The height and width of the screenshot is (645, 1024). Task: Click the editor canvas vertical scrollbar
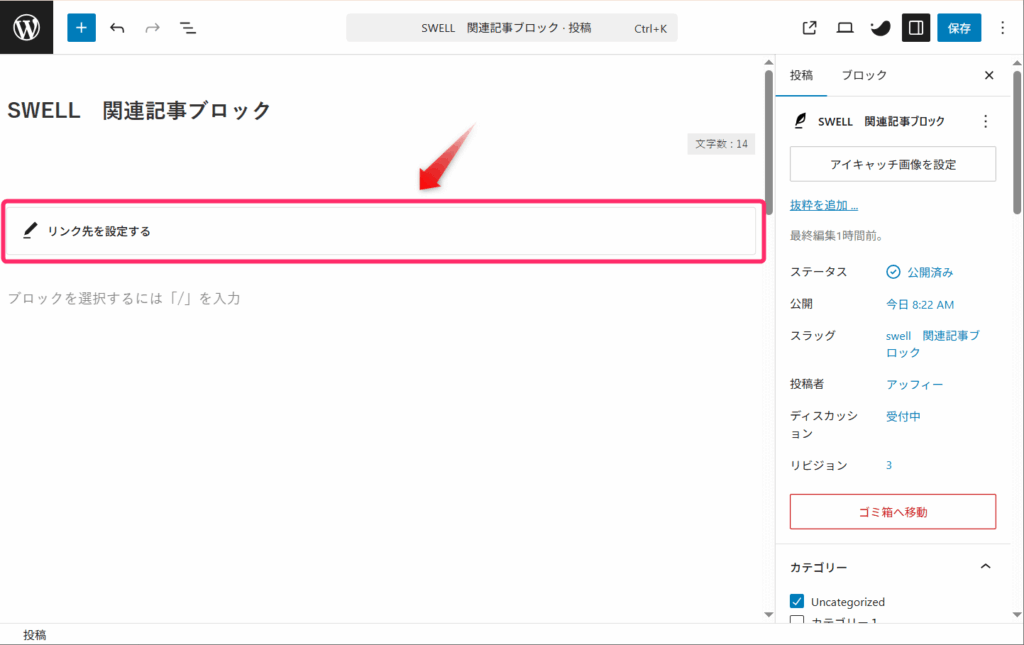769,142
